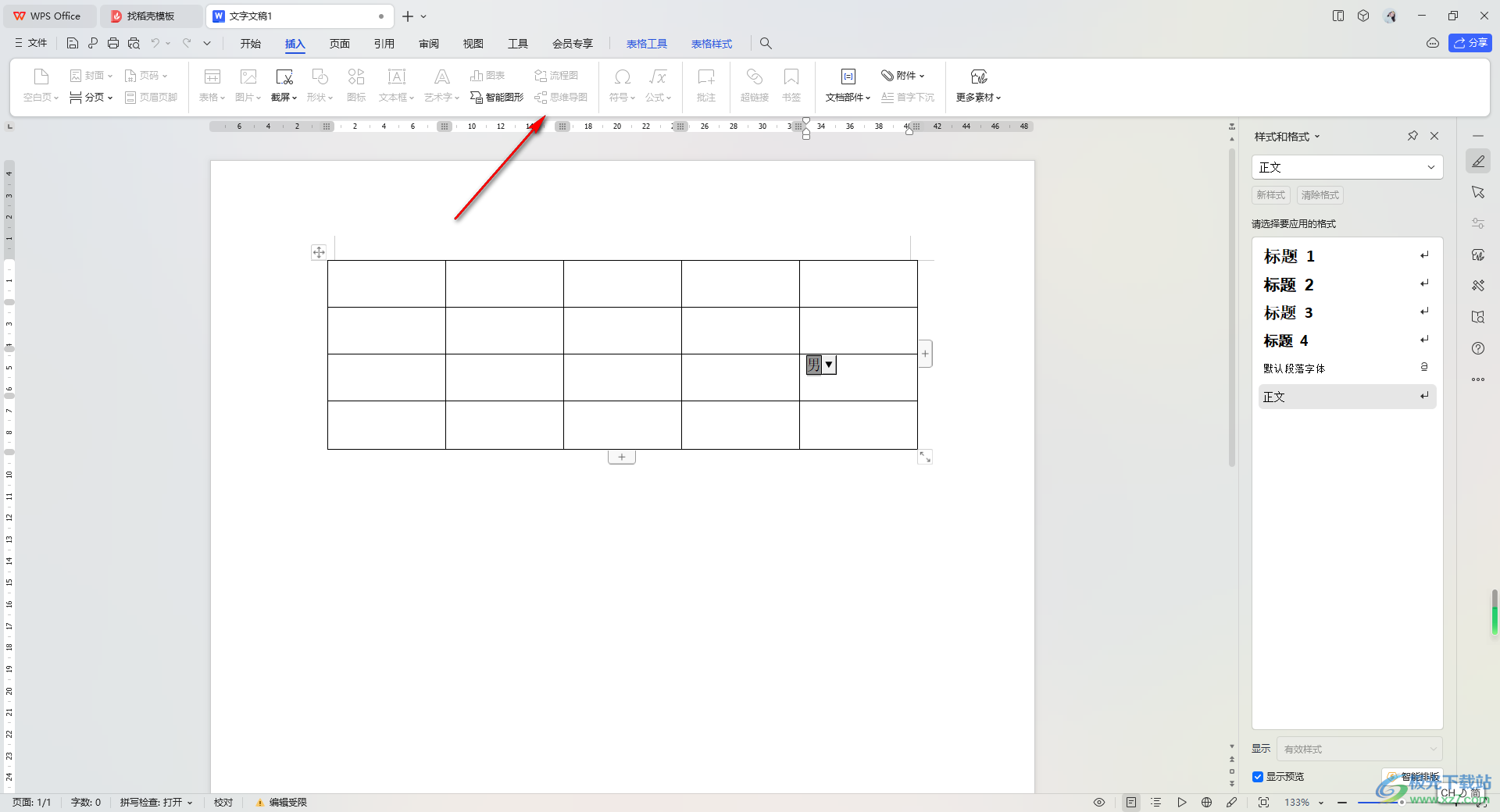This screenshot has height=812, width=1500.
Task: Click the table move handle icon
Action: pos(319,252)
